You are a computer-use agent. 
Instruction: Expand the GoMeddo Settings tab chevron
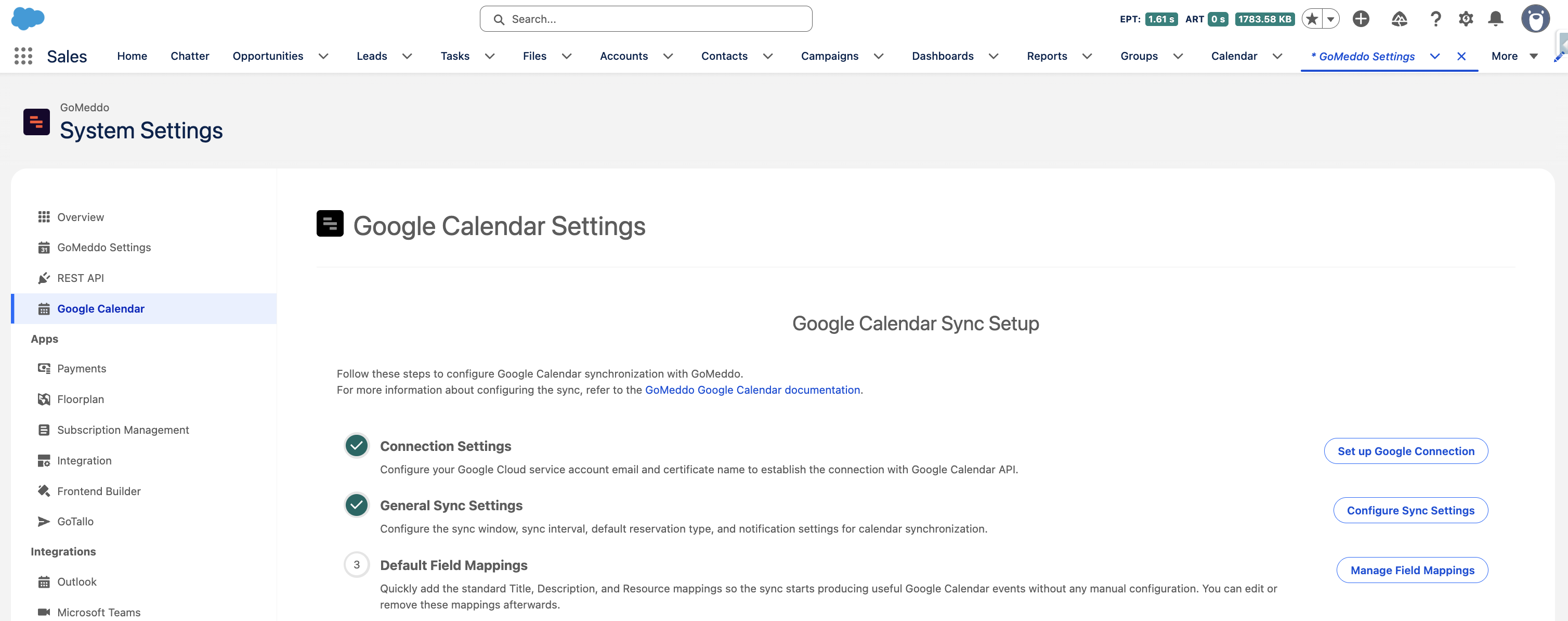[x=1435, y=56]
